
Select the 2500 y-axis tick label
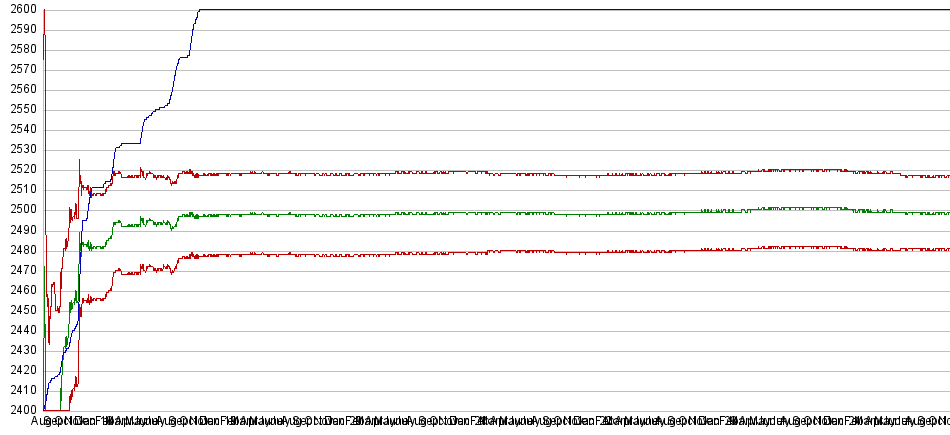24,210
